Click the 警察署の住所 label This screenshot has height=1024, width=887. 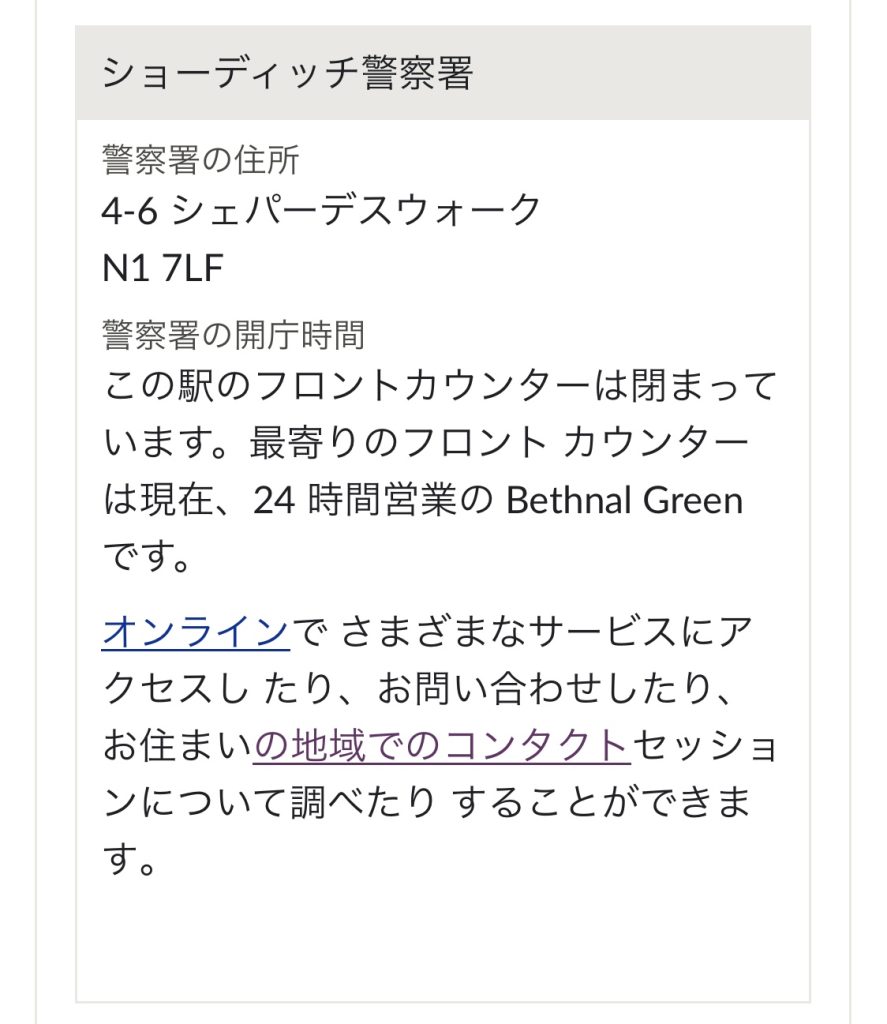pos(201,160)
